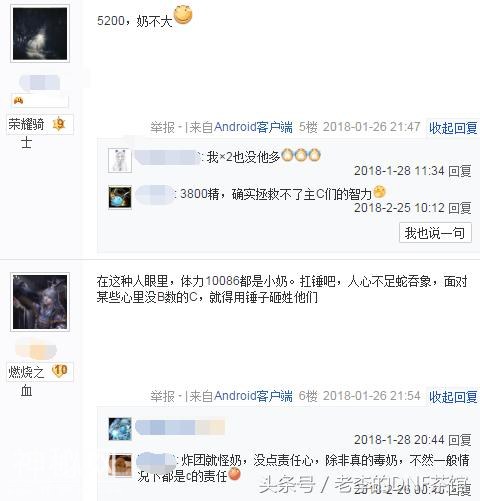This screenshot has height=501, width=480.
Task: Open Android客户端 link on 6楼 post
Action: [253, 396]
